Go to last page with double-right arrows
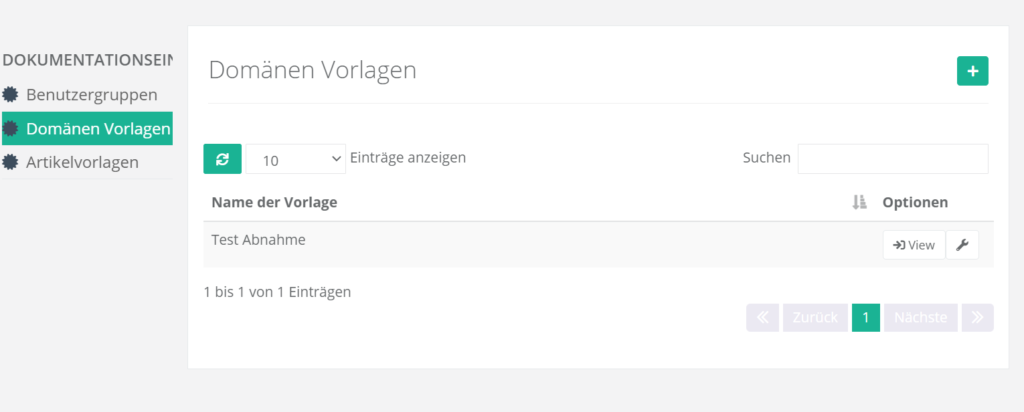The width and height of the screenshot is (1024, 412). point(977,318)
